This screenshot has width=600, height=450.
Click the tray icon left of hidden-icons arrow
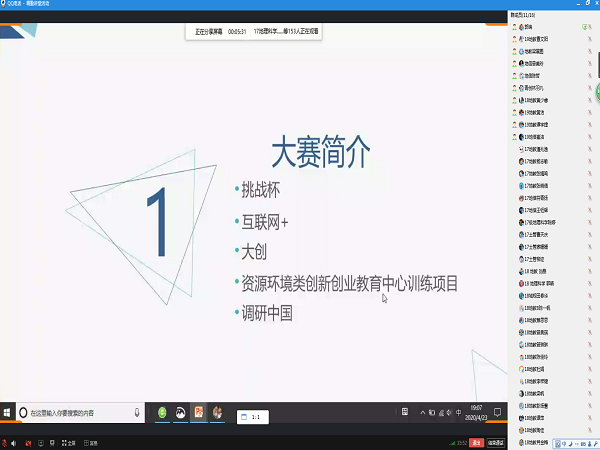(x=405, y=412)
